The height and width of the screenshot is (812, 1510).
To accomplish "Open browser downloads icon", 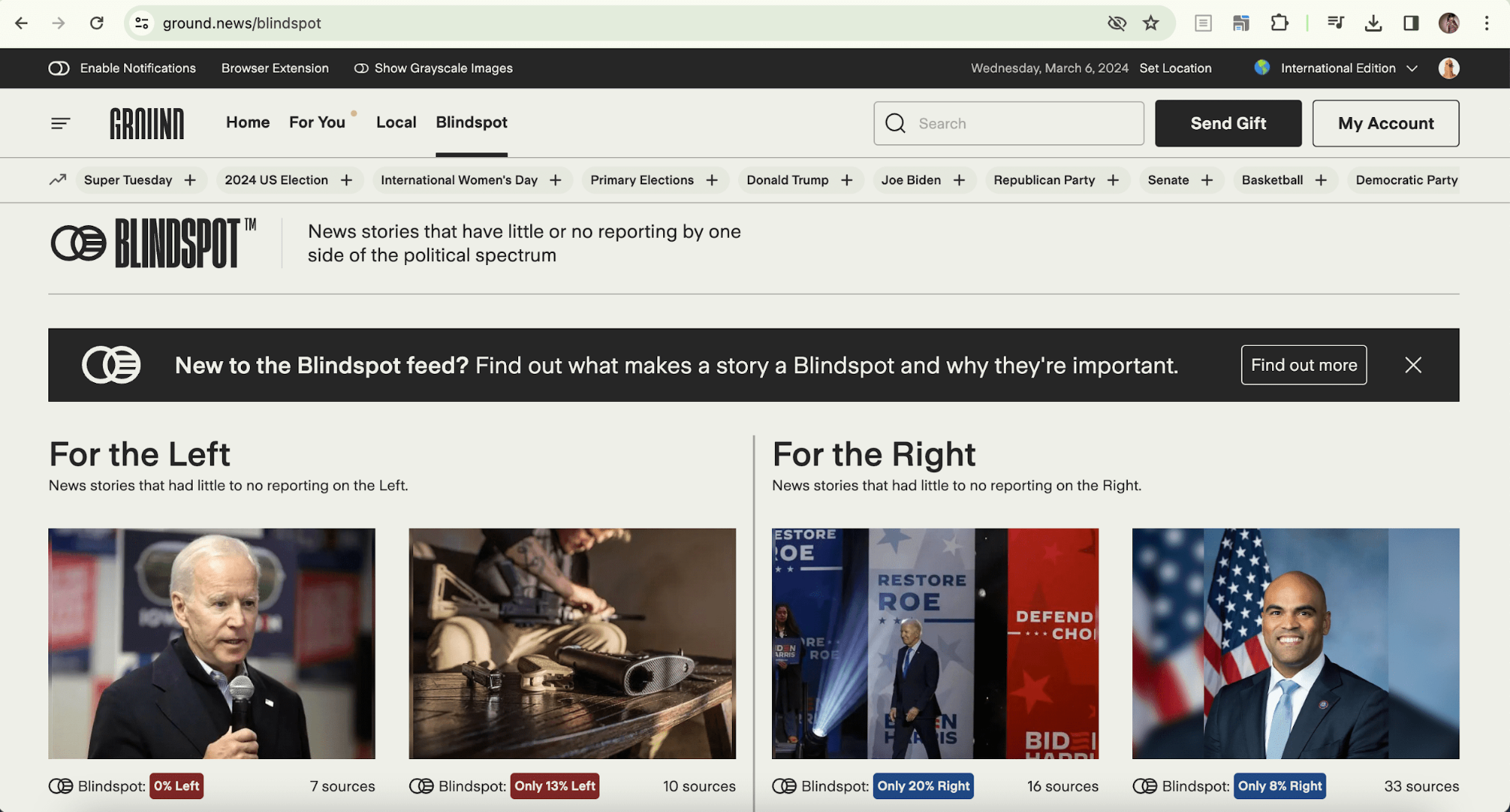I will (1373, 23).
